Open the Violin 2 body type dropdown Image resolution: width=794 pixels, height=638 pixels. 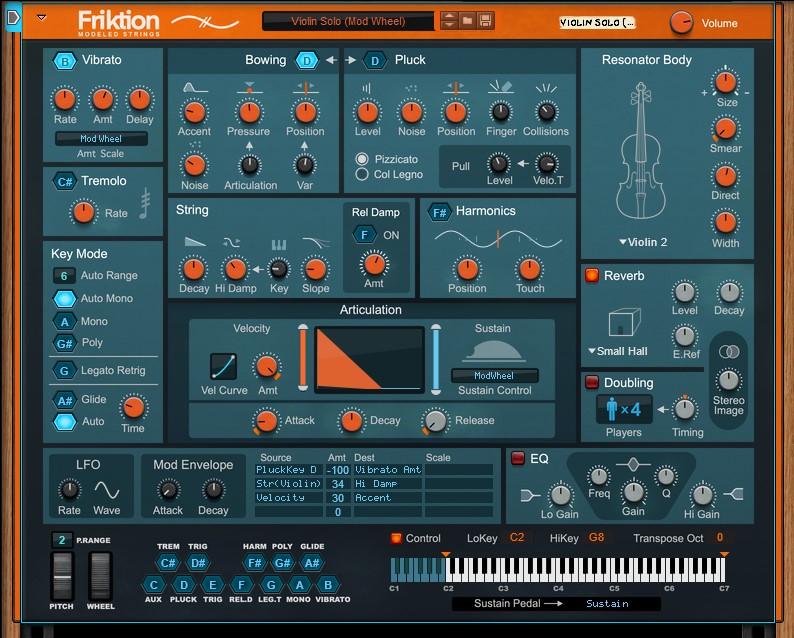(643, 242)
